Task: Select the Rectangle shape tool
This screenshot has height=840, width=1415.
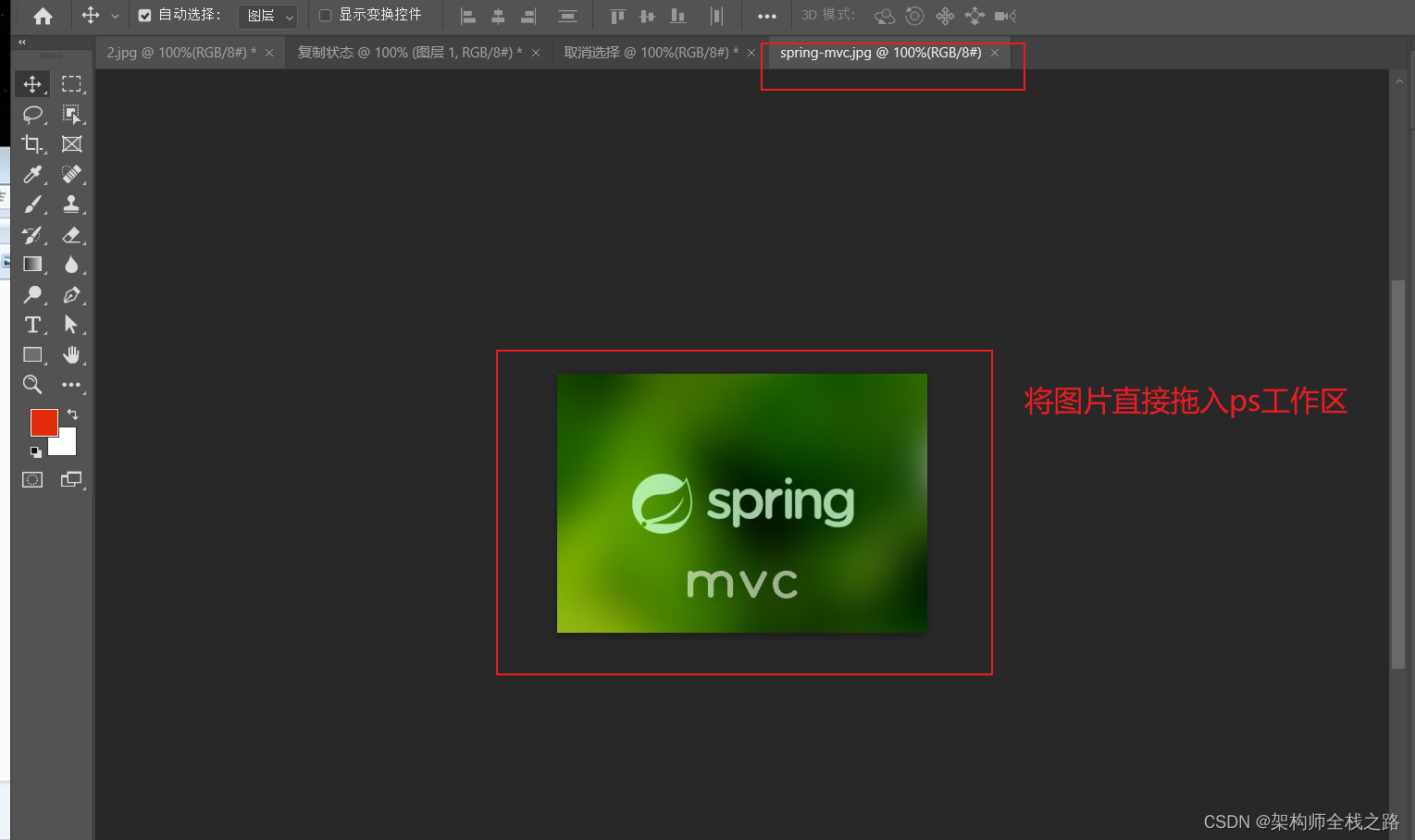Action: 32,355
